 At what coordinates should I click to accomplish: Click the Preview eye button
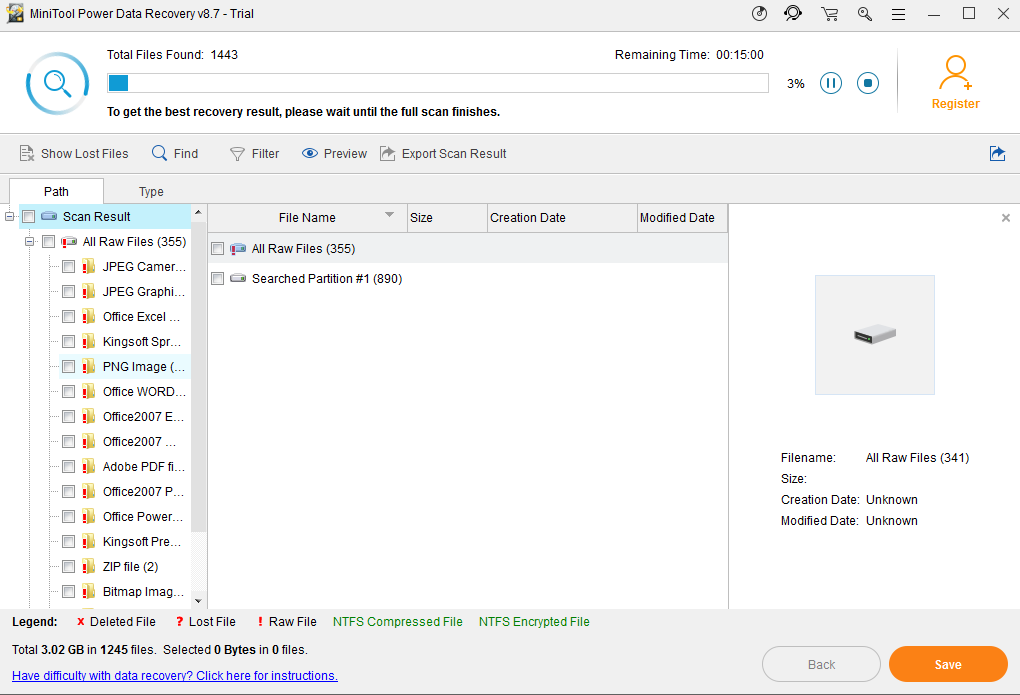pos(334,154)
